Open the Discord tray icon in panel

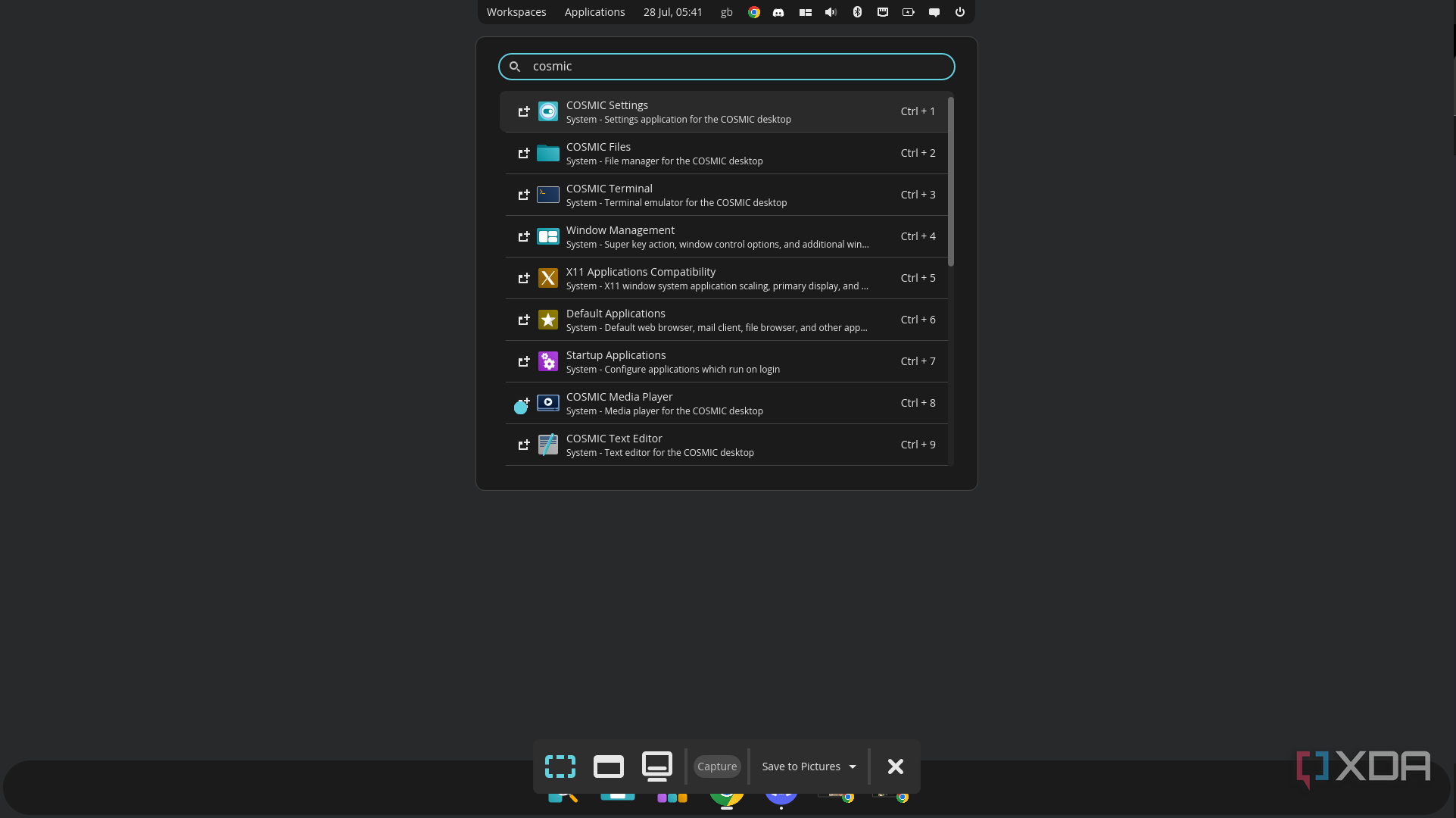[x=778, y=12]
